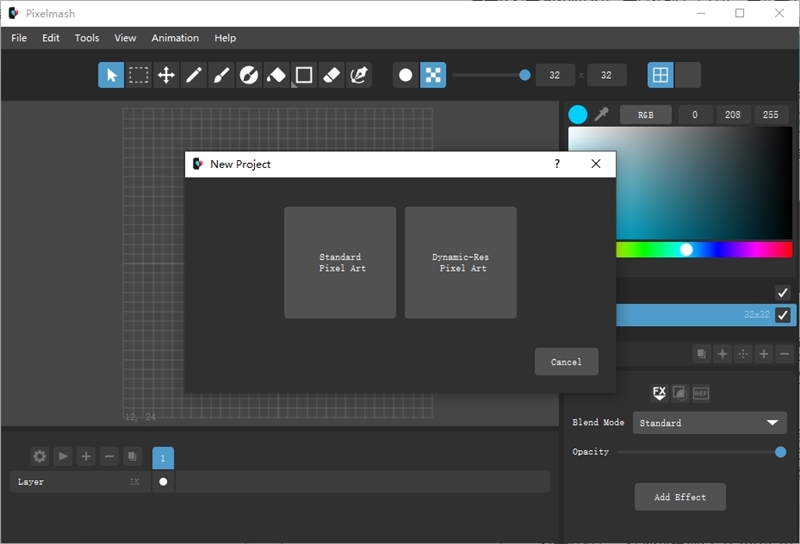Choose the round brush shape
The height and width of the screenshot is (544, 800).
coord(406,75)
